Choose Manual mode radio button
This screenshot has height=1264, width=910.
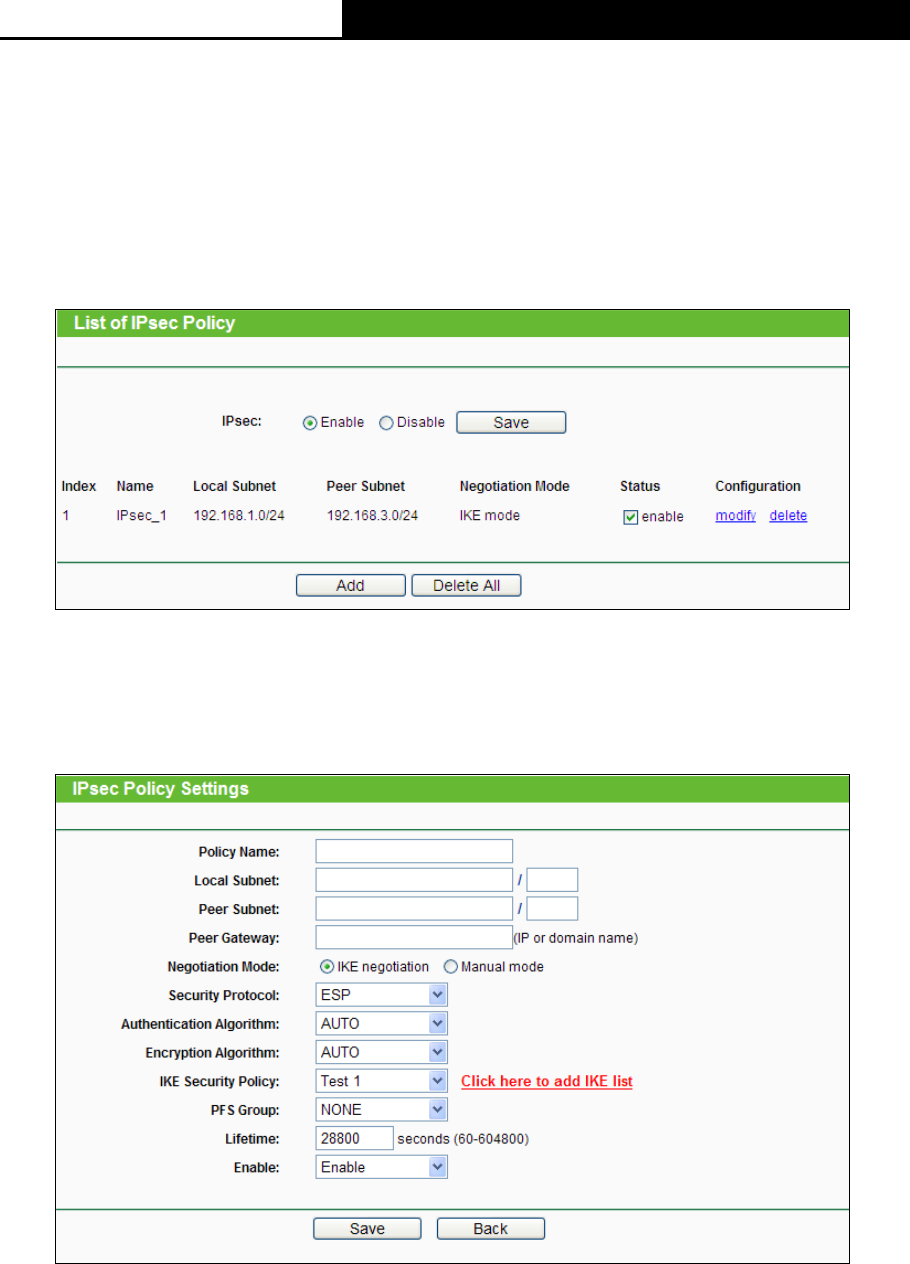tap(450, 967)
